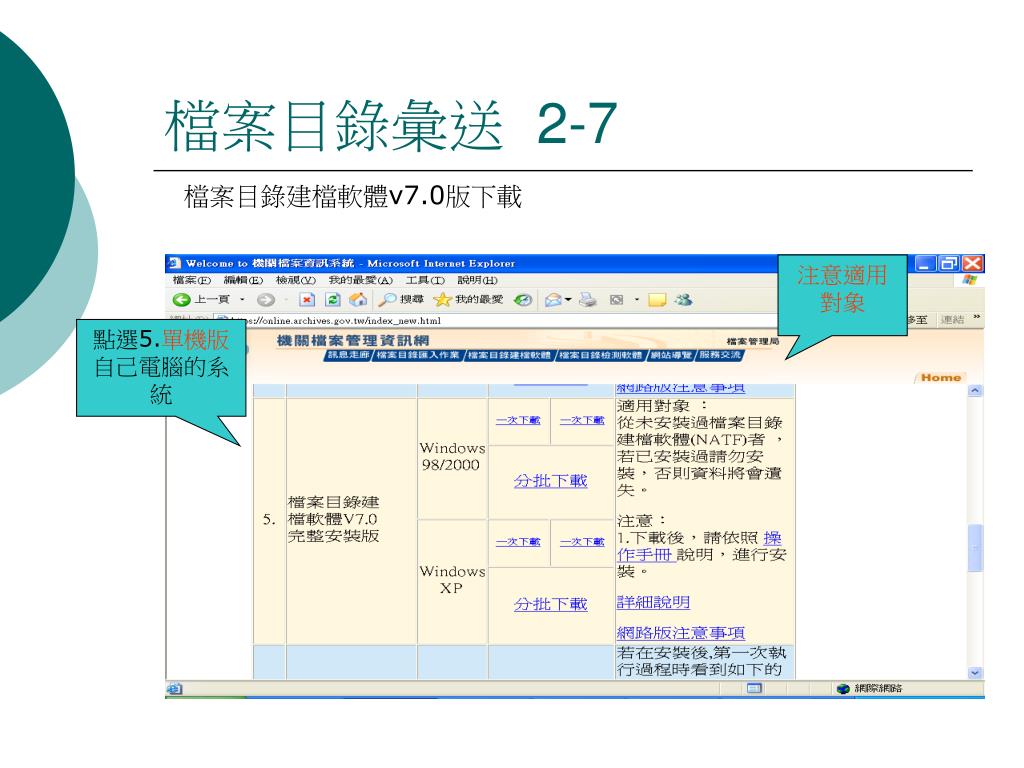This screenshot has height=768, width=1024.
Task: Open the Edit button dropdown arrow
Action: pyautogui.click(x=637, y=300)
